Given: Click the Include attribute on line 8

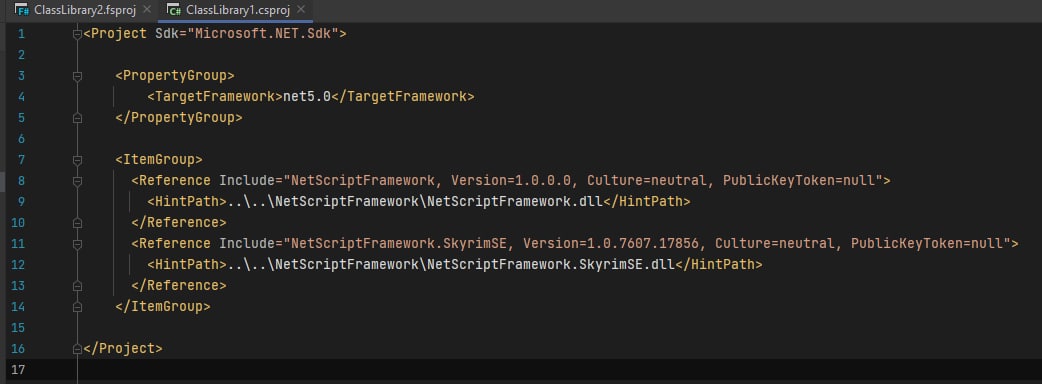Looking at the screenshot, I should click(x=247, y=181).
